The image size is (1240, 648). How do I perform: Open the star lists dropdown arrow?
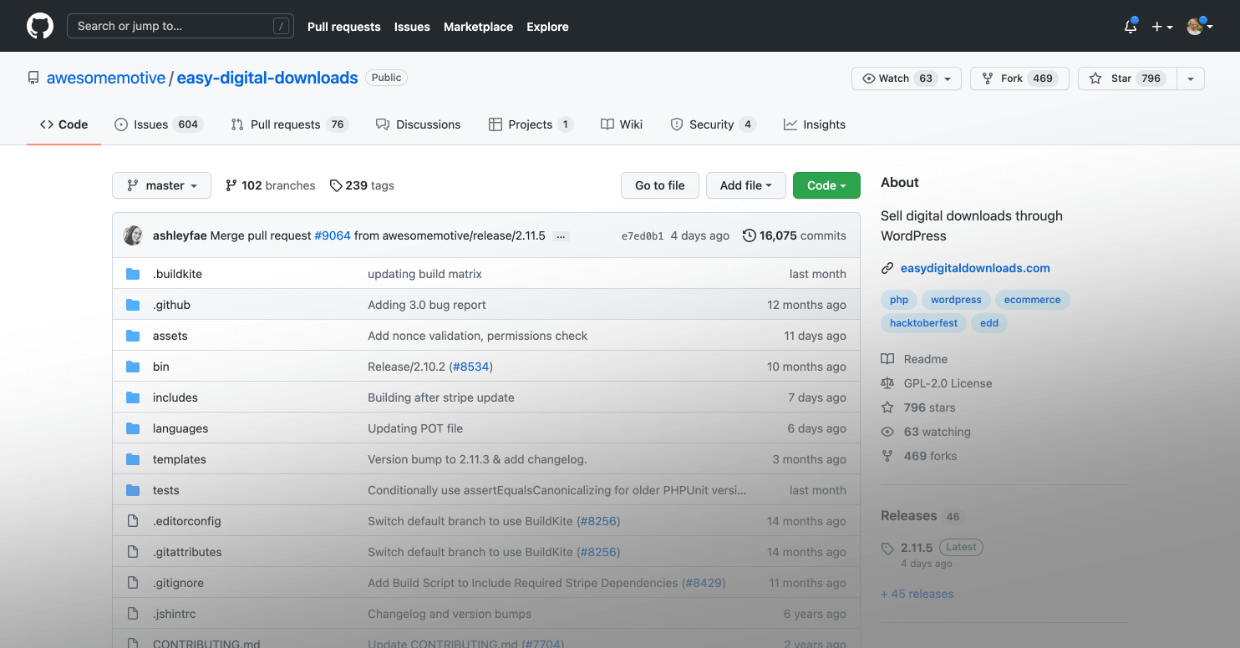point(1190,79)
